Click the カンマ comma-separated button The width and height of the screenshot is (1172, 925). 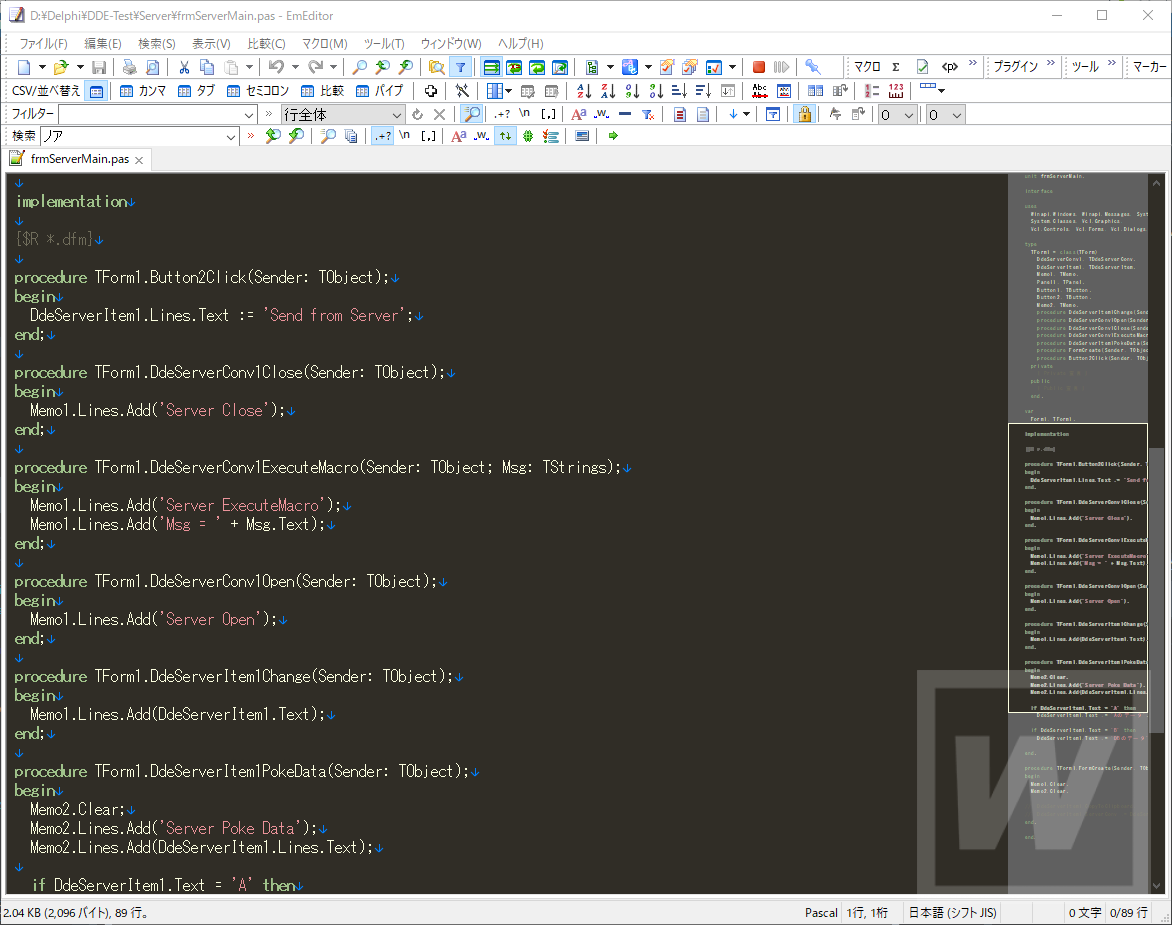(x=143, y=91)
